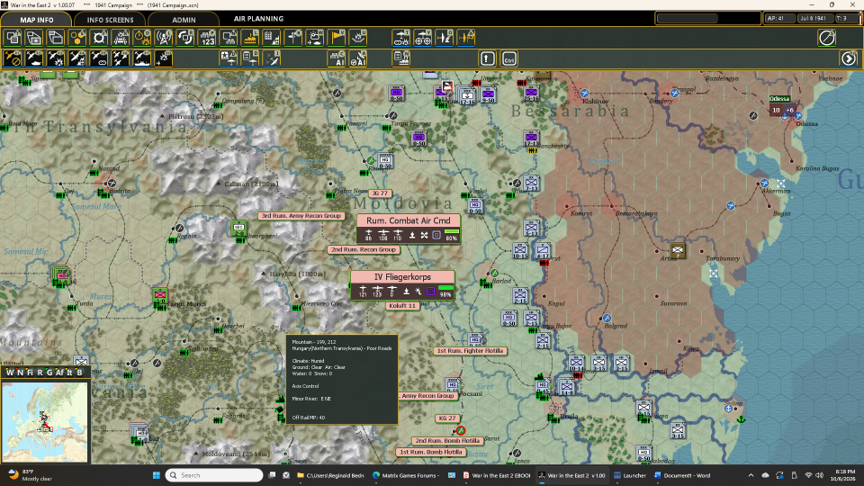Toggle the Af filter above minimap

pos(59,372)
